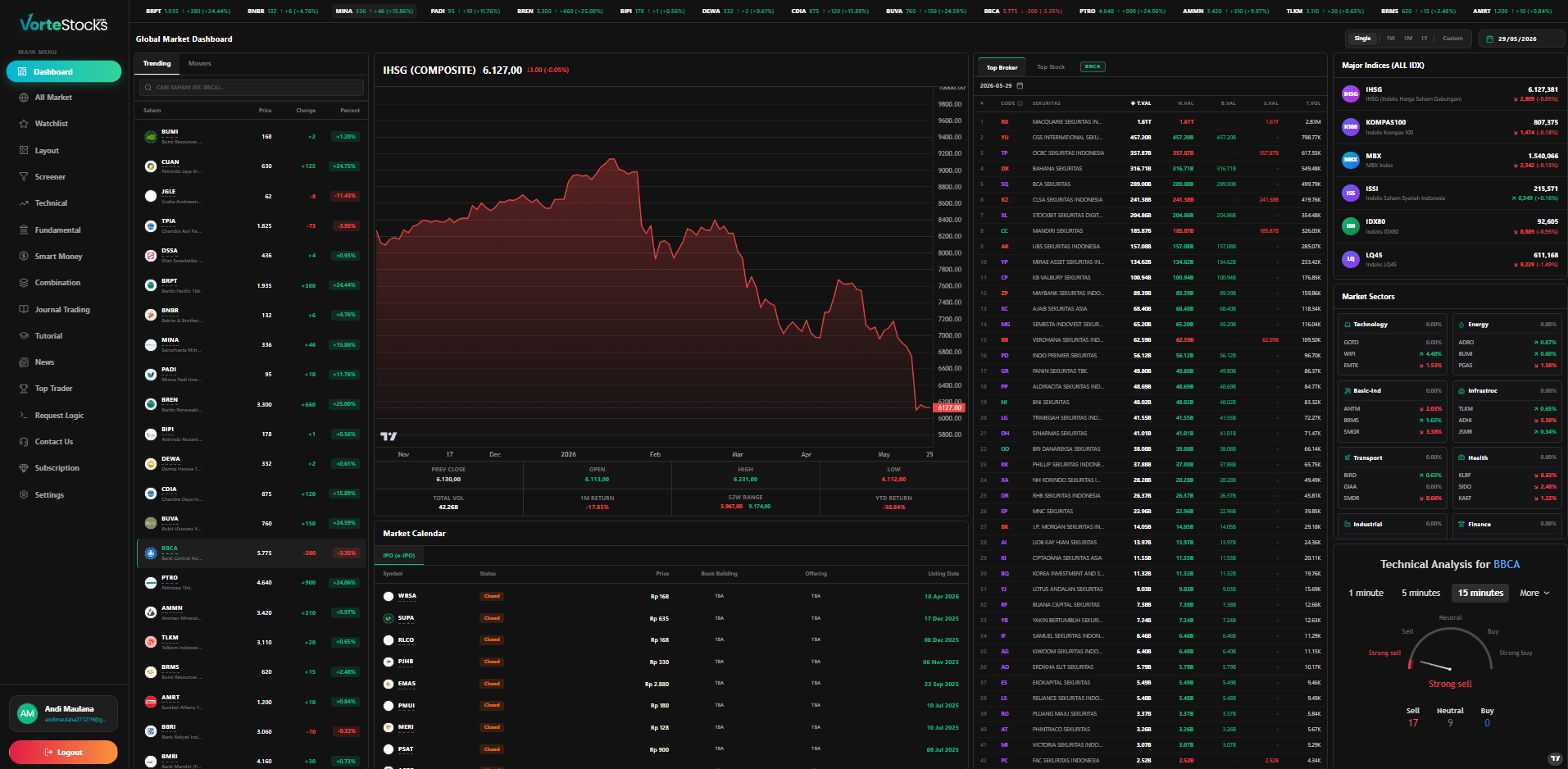The width and height of the screenshot is (1568, 769).
Task: Click the search magnifier icon in Cari Saham
Action: (148, 88)
